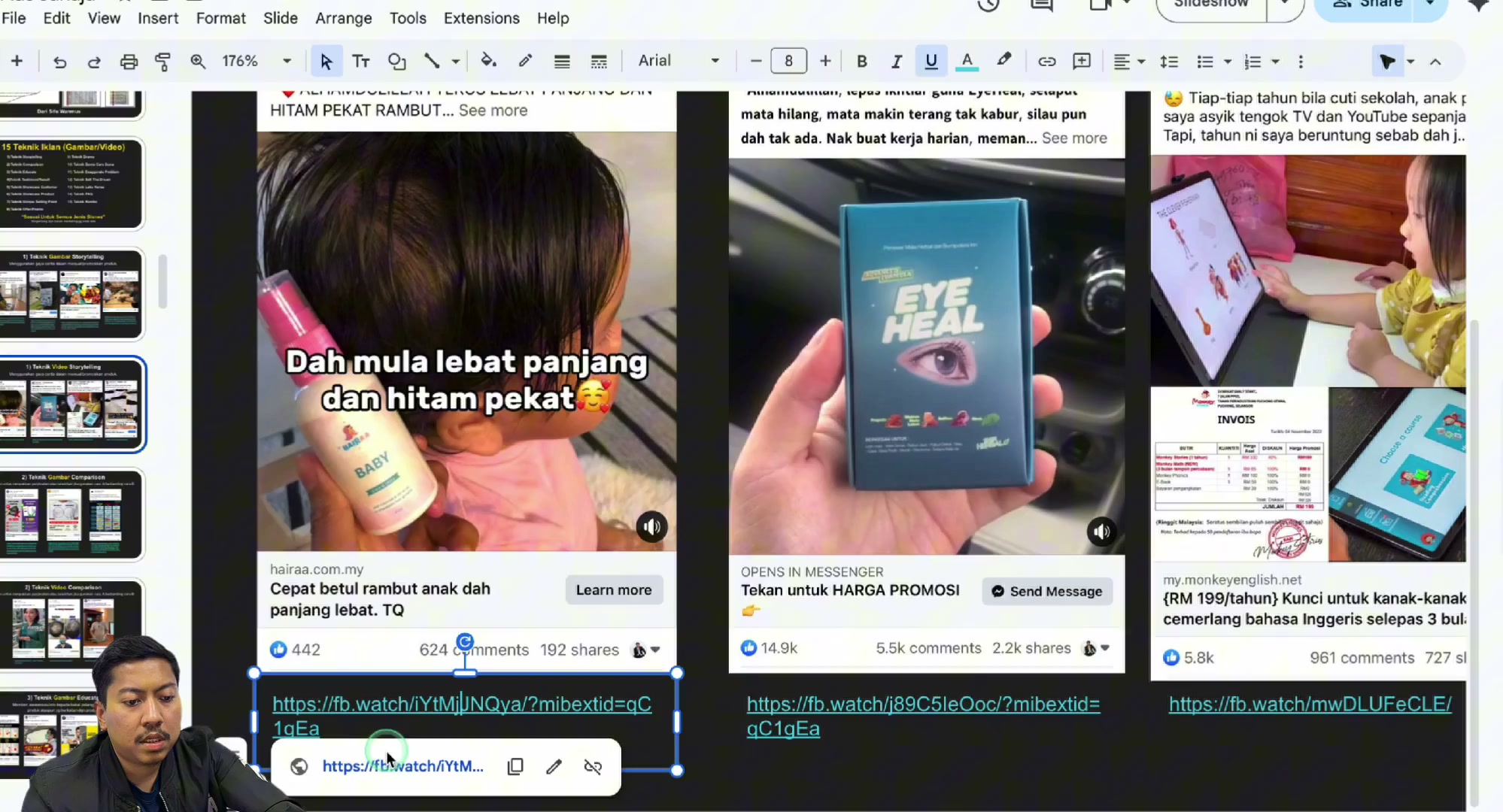The image size is (1503, 812).
Task: Open fb.watch/j89C5IeOoc link
Action: point(923,716)
